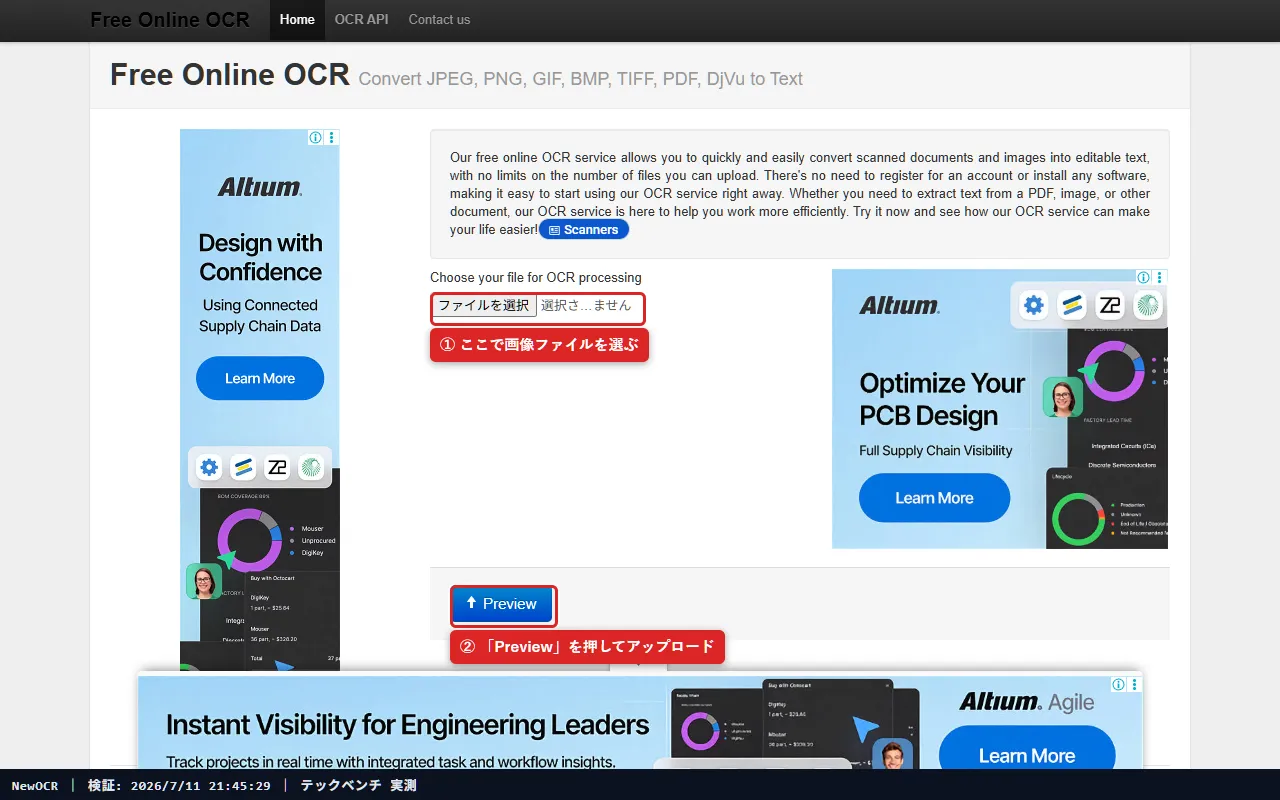
Task: Click 'Using Connected Supply Chain Data' ad text
Action: (x=260, y=316)
